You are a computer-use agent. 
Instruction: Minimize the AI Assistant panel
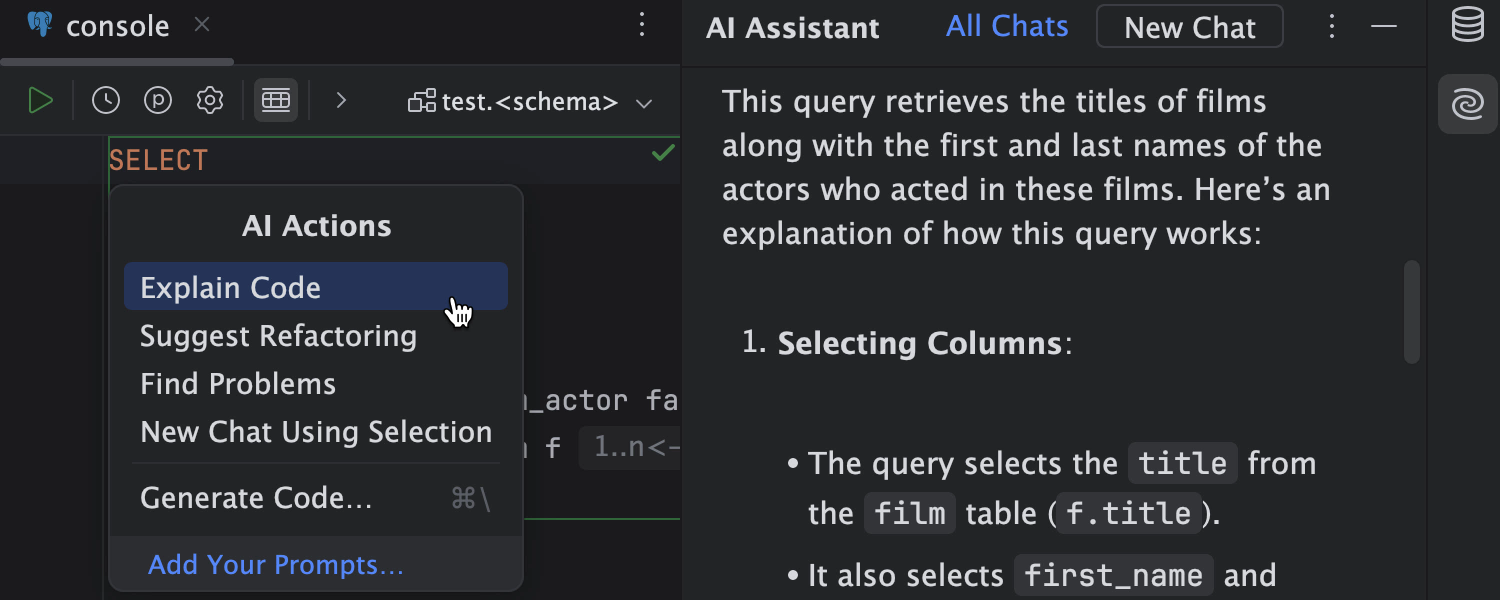pyautogui.click(x=1384, y=27)
